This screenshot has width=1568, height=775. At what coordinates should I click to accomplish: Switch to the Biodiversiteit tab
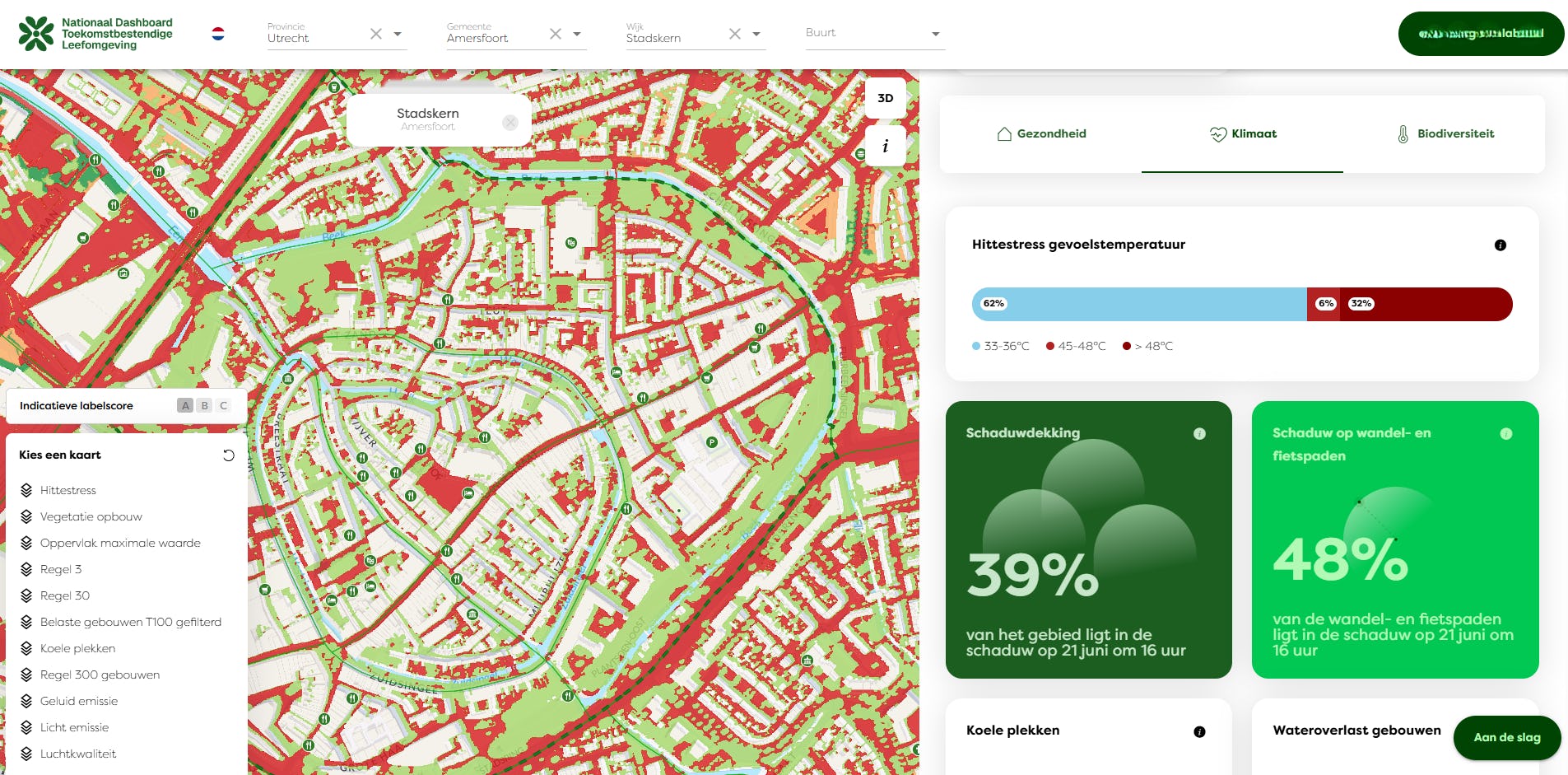1445,133
